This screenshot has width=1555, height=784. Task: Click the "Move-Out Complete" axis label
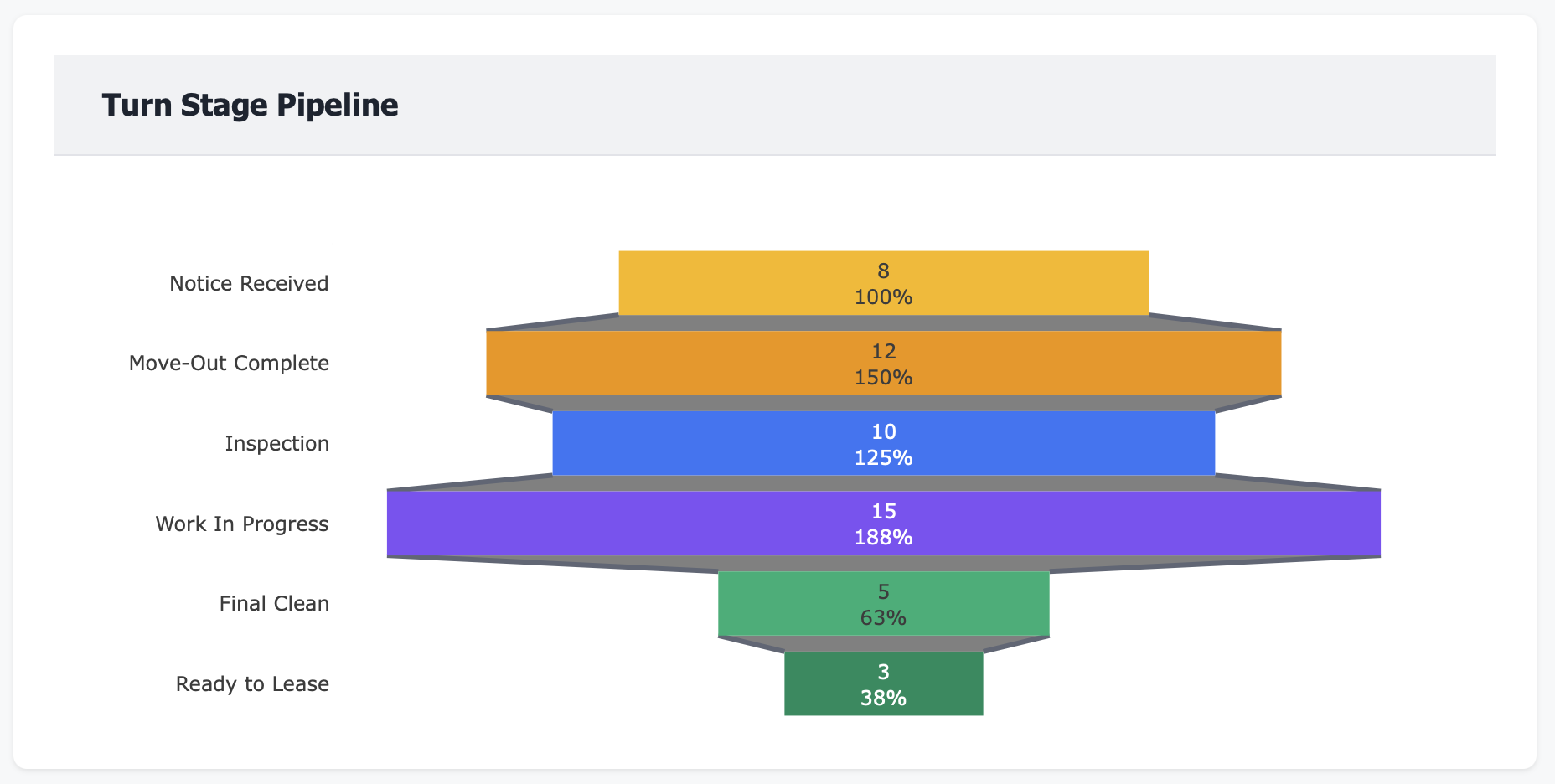click(x=229, y=364)
